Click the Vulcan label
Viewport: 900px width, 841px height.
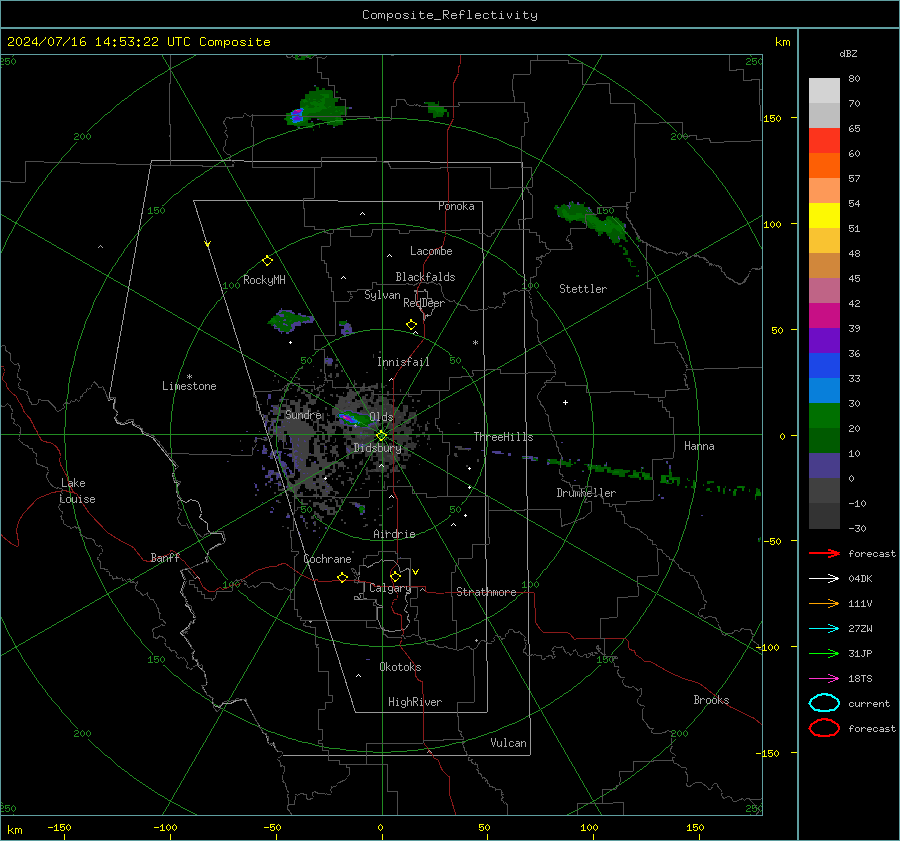pos(508,743)
